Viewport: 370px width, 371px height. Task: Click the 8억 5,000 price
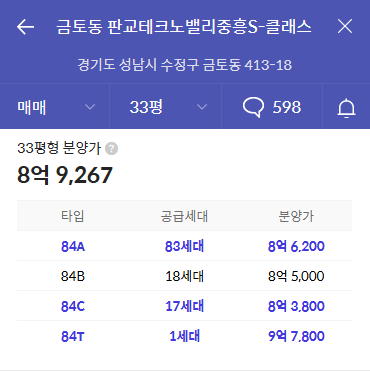click(296, 276)
